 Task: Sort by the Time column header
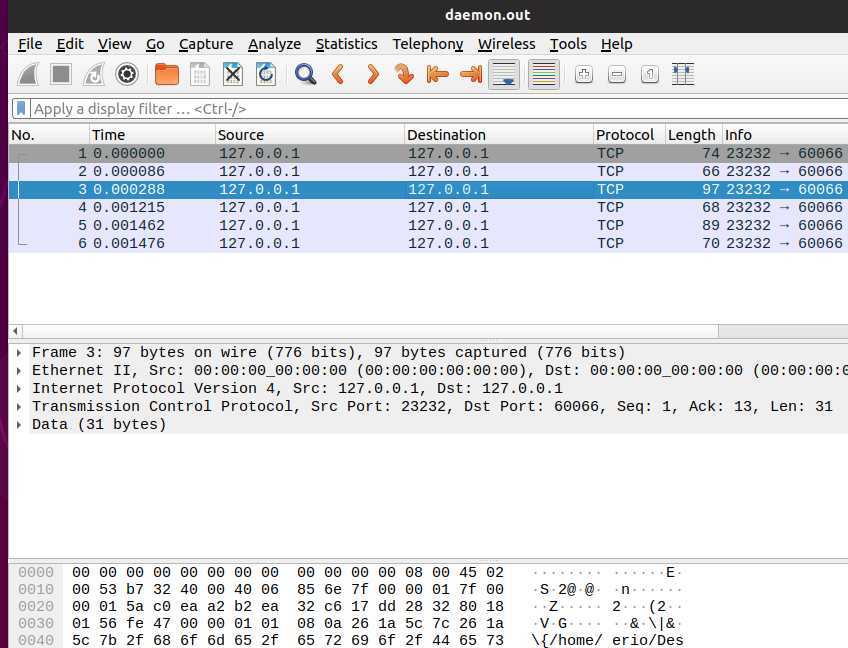(x=152, y=135)
